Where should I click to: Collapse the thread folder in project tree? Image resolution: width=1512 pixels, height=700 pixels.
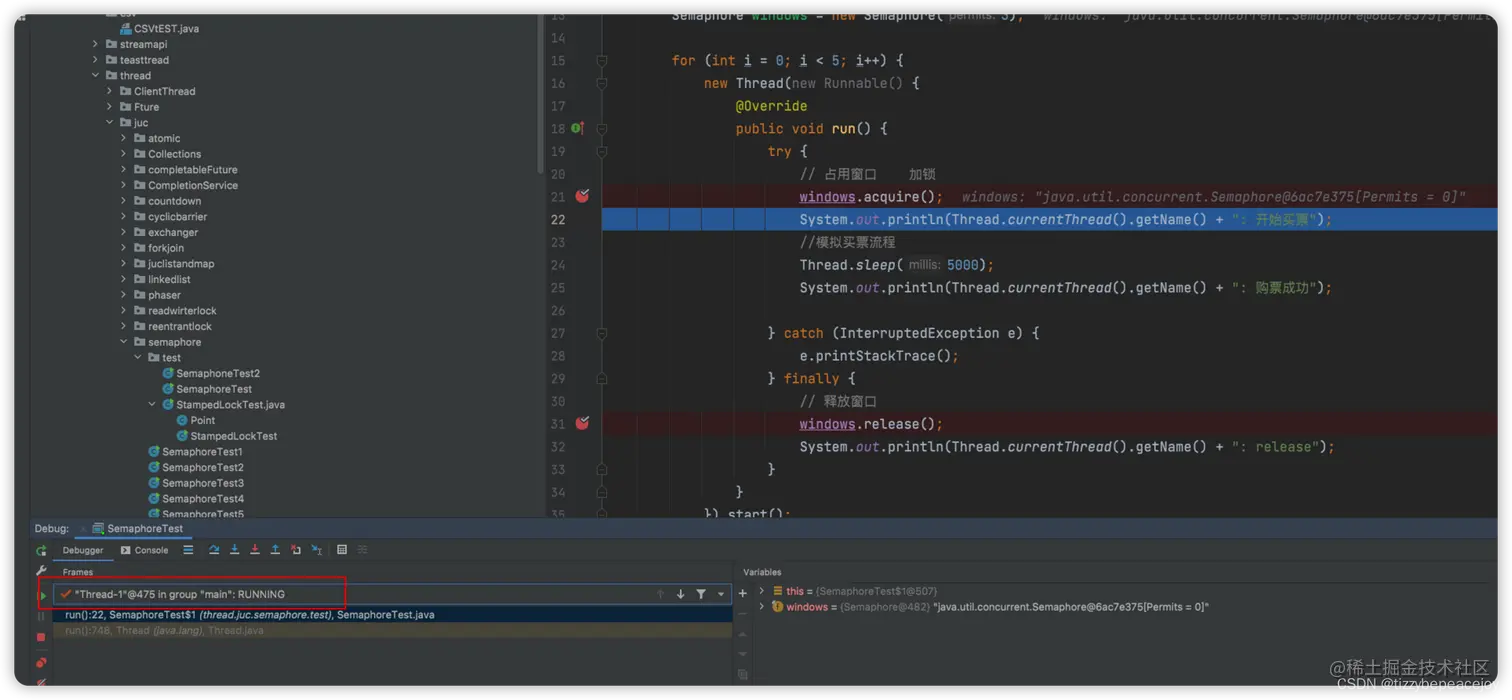[x=96, y=75]
